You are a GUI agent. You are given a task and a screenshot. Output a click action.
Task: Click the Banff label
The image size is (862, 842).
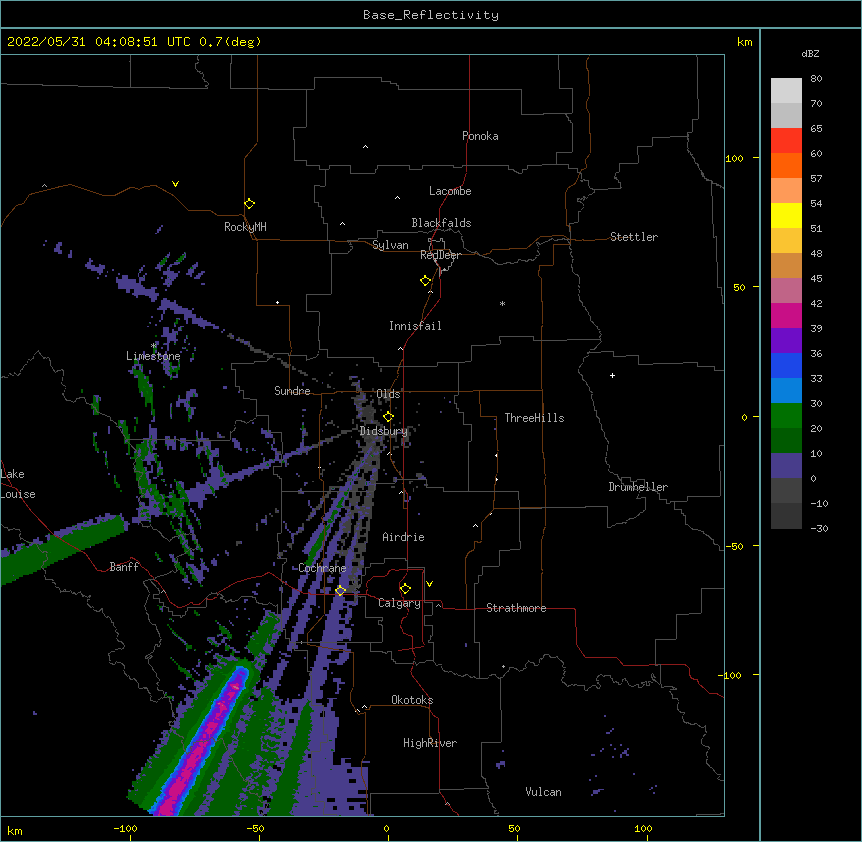(124, 567)
